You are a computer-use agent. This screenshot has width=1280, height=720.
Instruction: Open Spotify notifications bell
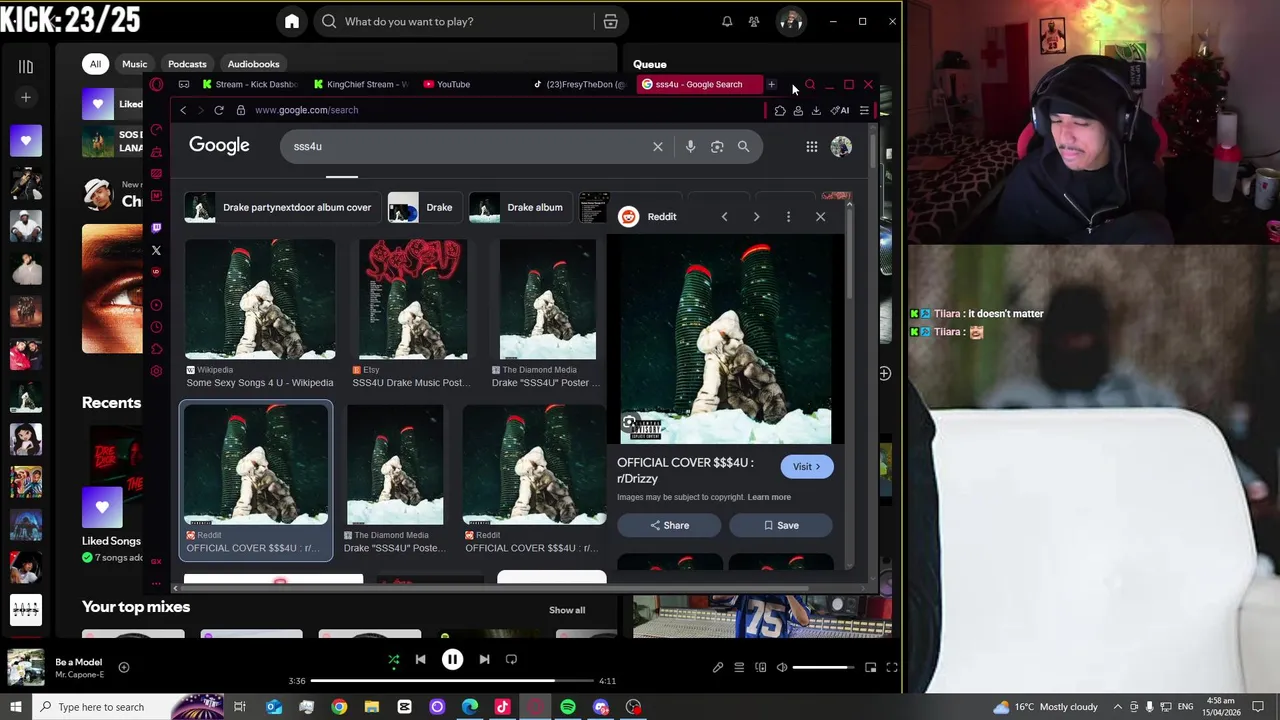[727, 21]
